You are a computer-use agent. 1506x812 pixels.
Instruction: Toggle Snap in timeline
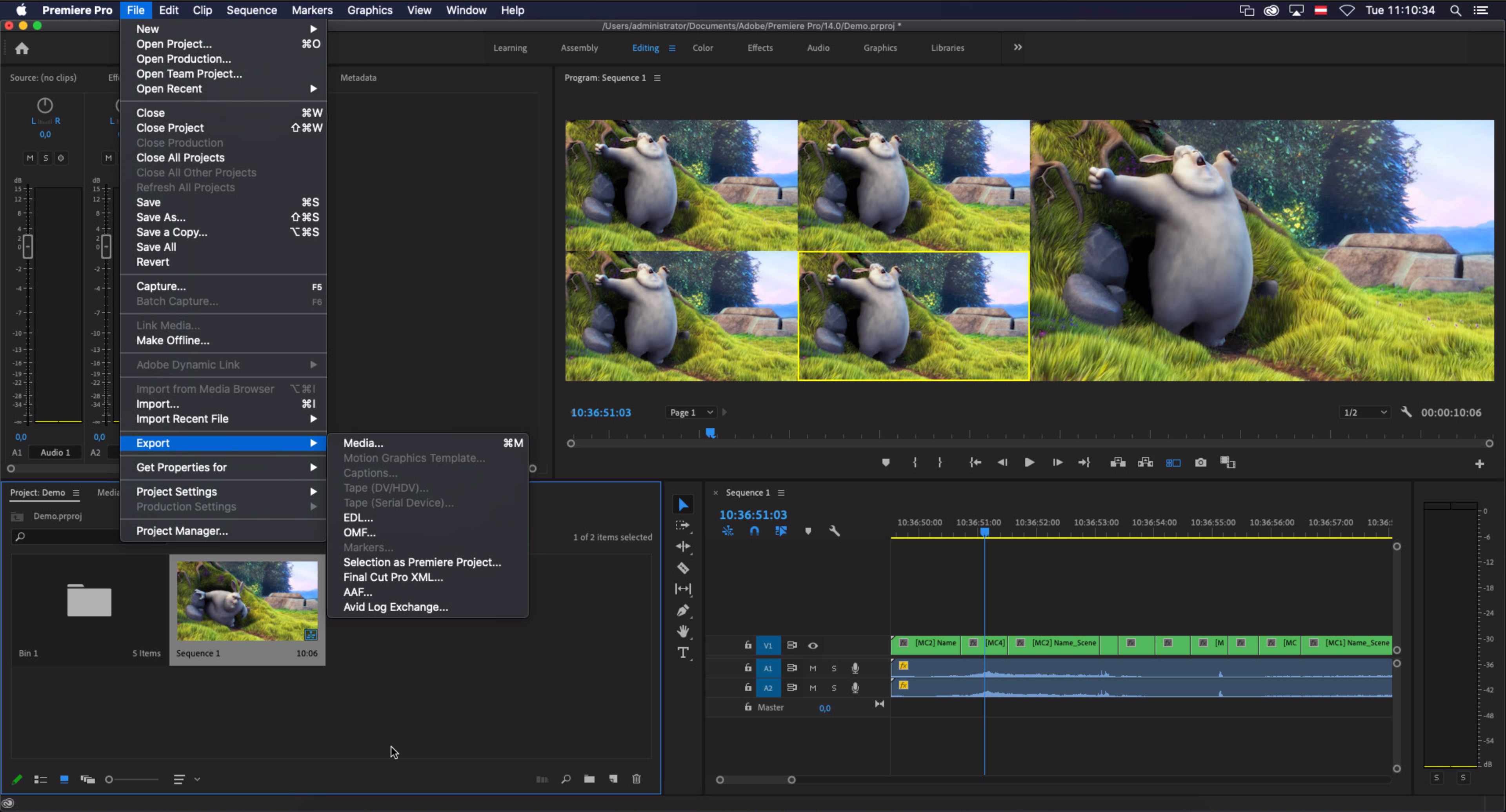pos(754,531)
